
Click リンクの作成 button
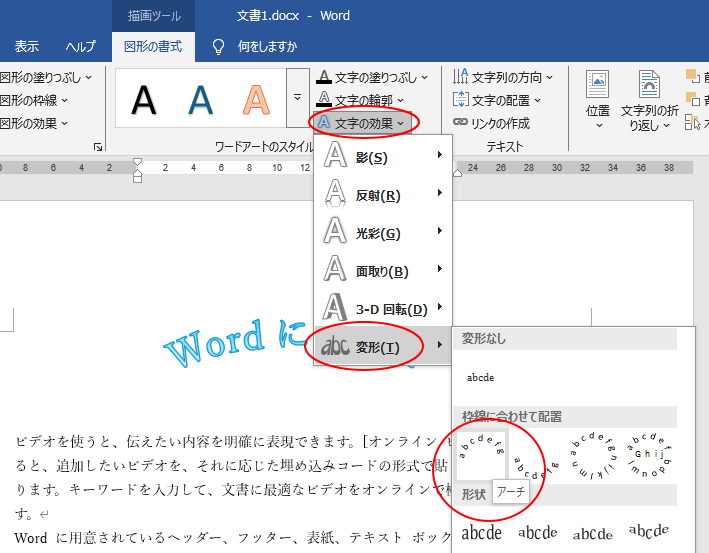pyautogui.click(x=491, y=123)
